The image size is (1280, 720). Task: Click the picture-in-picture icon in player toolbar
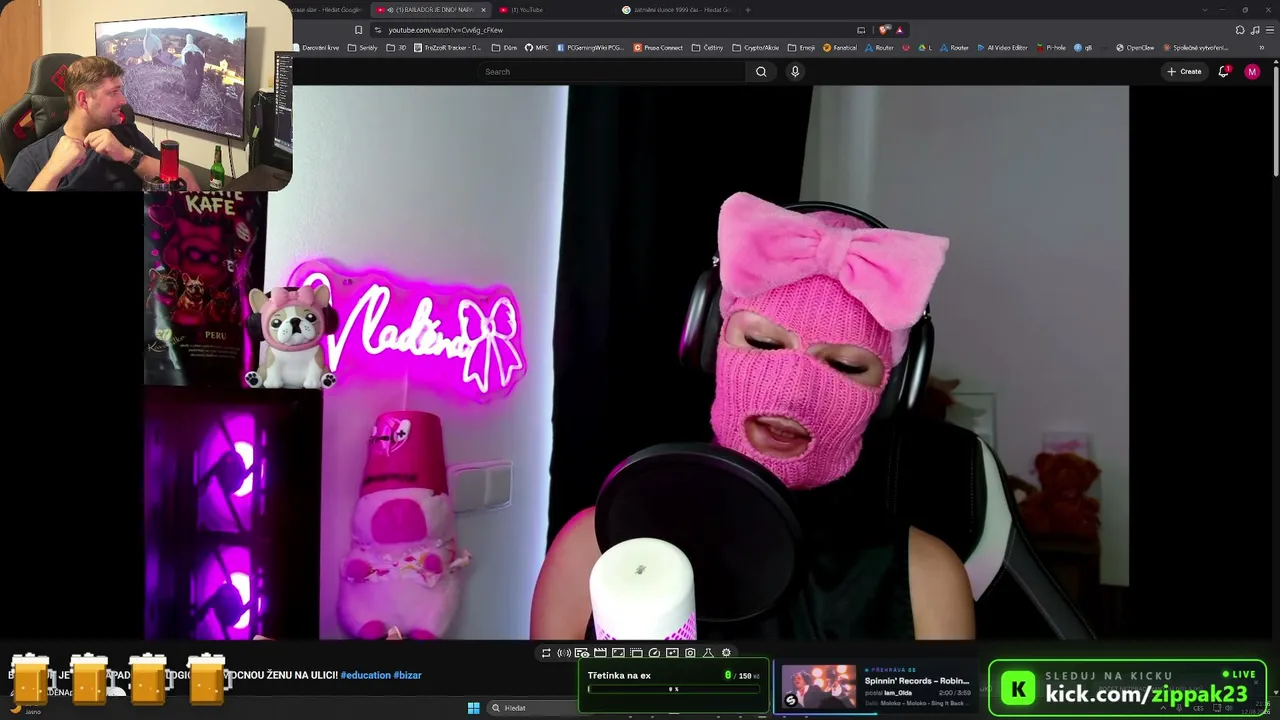click(618, 653)
